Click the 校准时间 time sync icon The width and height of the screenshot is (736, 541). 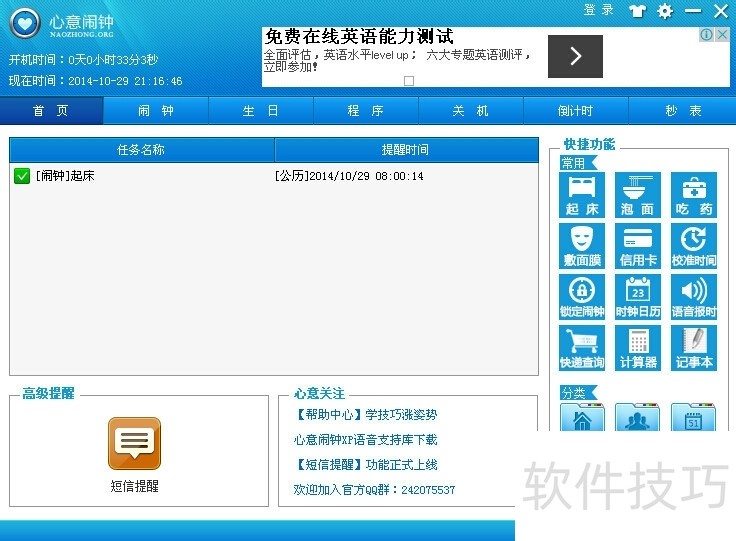(x=694, y=246)
